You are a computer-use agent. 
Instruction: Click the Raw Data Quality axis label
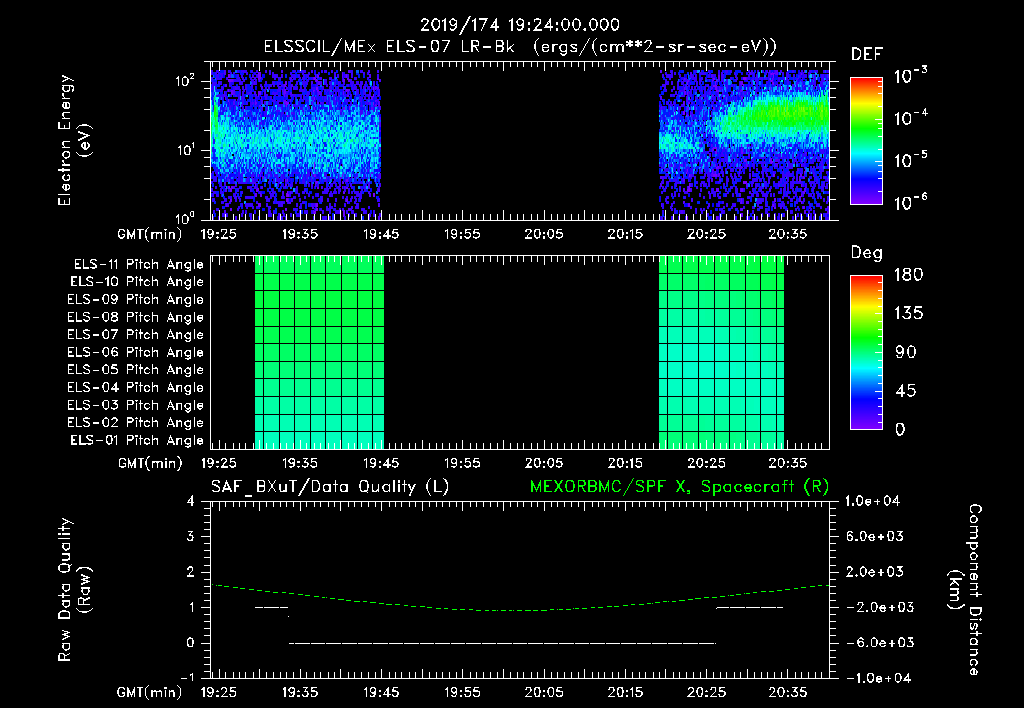(x=74, y=589)
